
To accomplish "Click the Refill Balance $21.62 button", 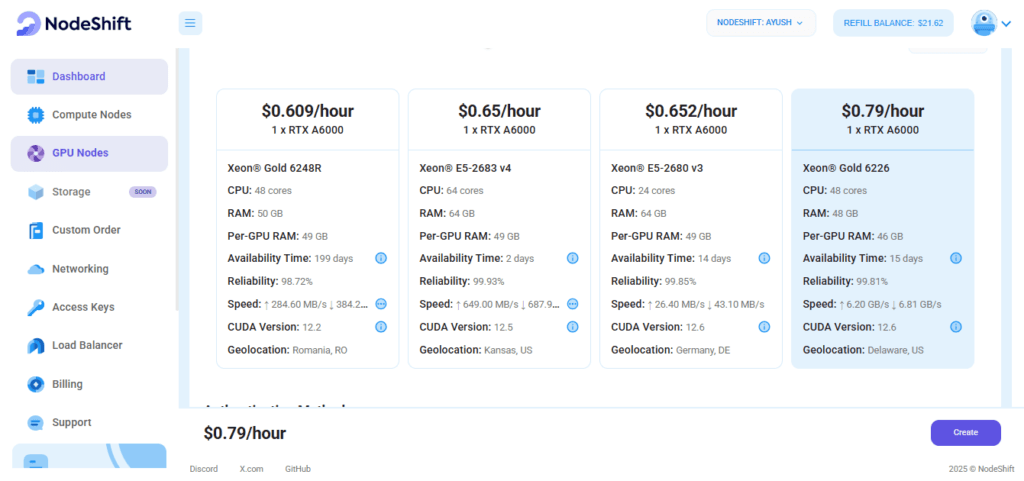I will pos(893,23).
